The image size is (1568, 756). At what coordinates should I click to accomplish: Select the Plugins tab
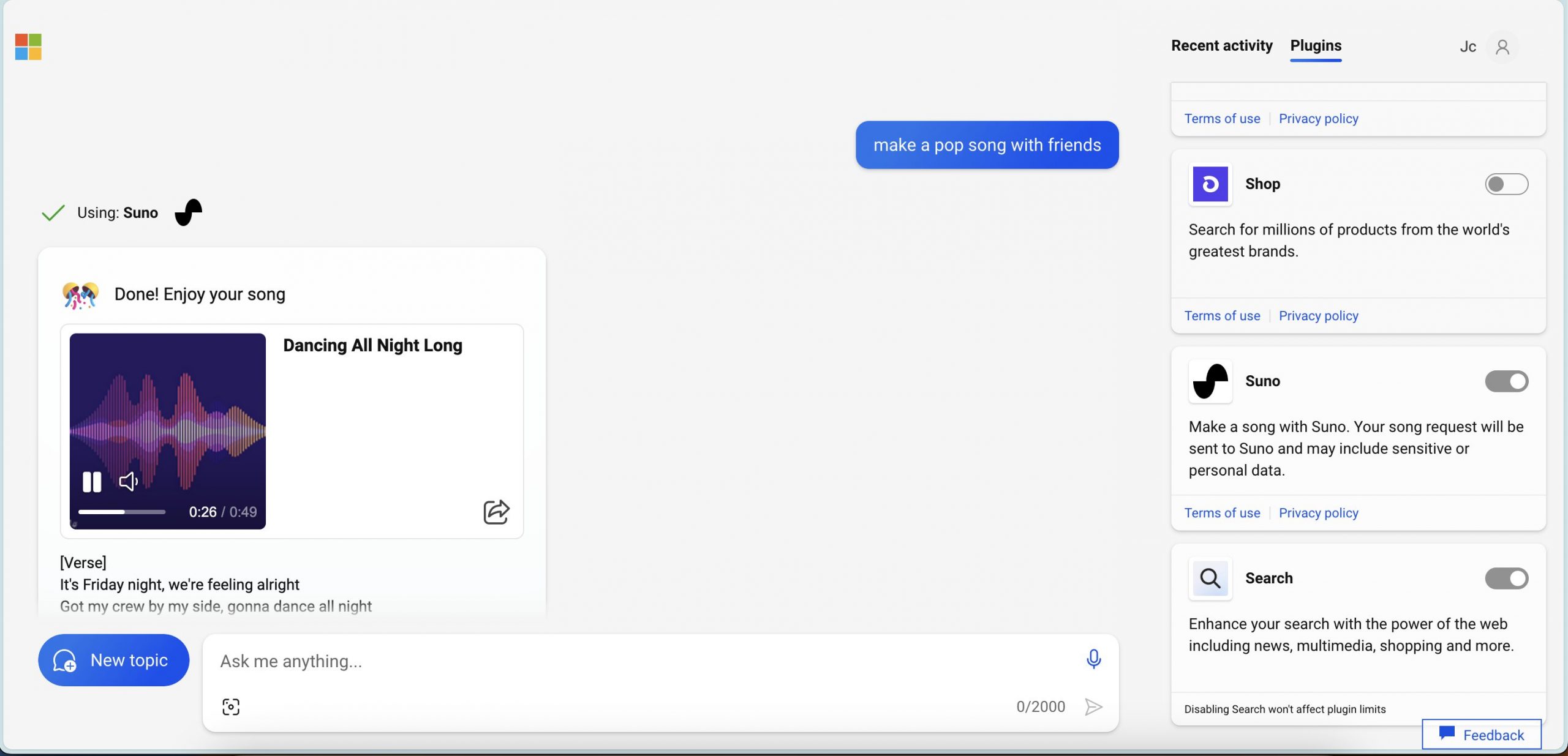click(x=1316, y=46)
